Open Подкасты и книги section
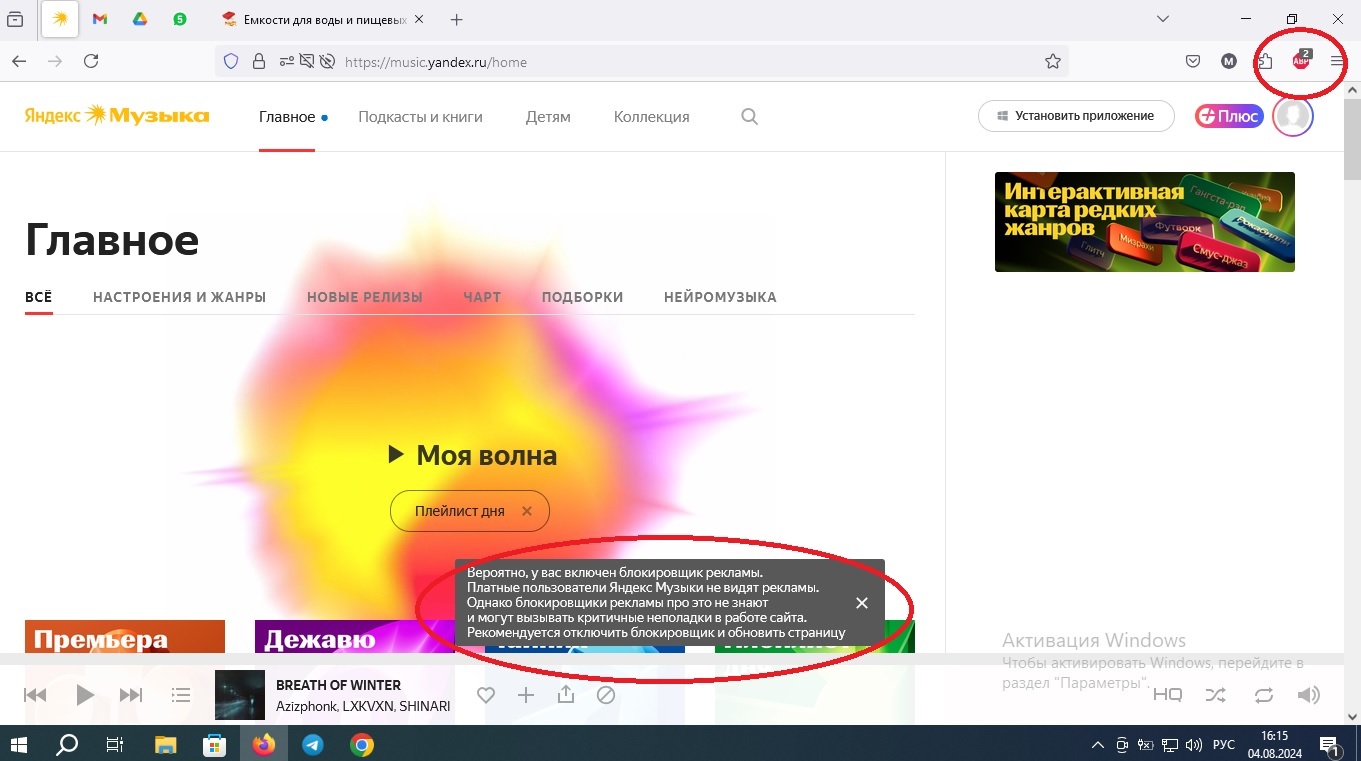Screen dimensions: 1361x761 [420, 117]
